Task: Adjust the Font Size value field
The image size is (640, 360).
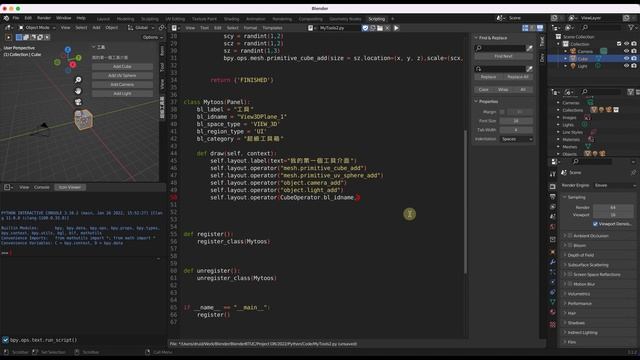Action: [x=516, y=121]
